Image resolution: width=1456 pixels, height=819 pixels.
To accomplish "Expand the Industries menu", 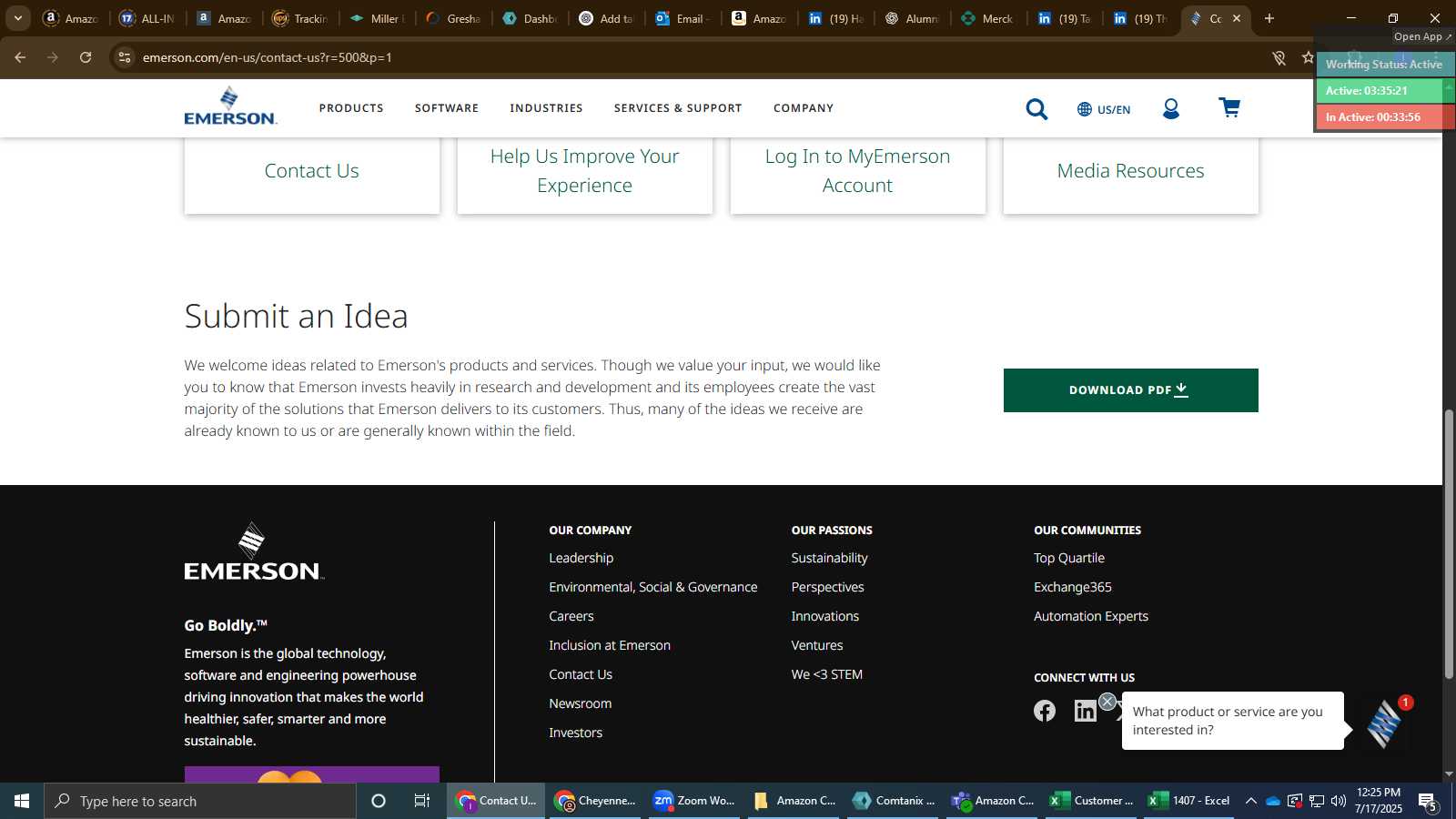I will 546,108.
